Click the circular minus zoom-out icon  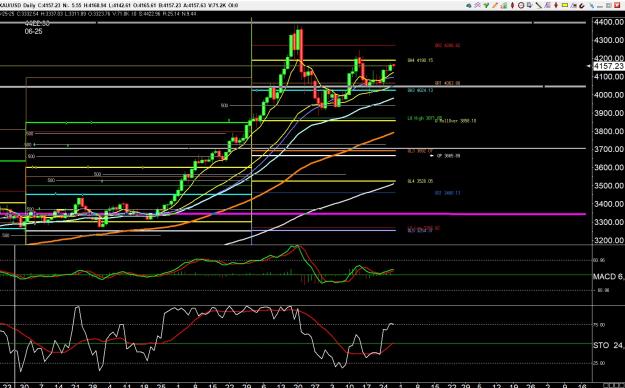[521, 5]
